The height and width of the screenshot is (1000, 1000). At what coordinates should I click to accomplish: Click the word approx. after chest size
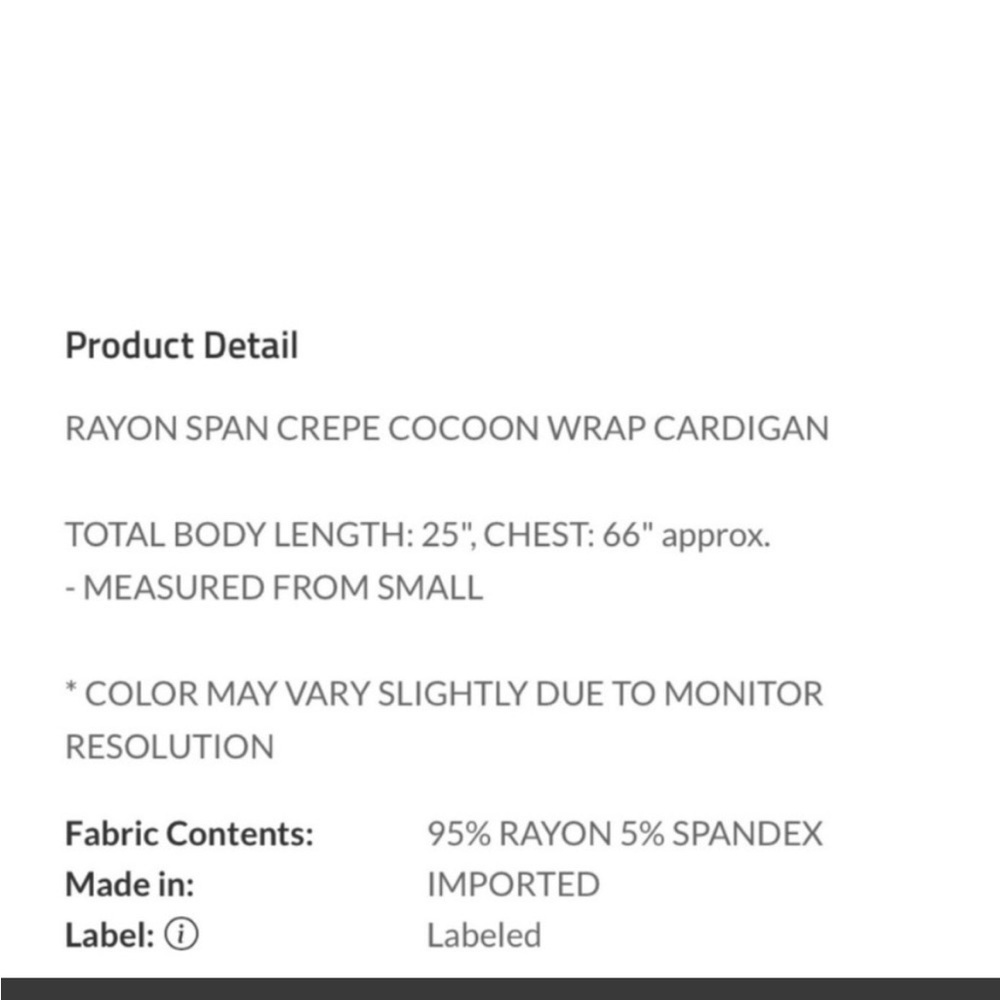coord(716,536)
